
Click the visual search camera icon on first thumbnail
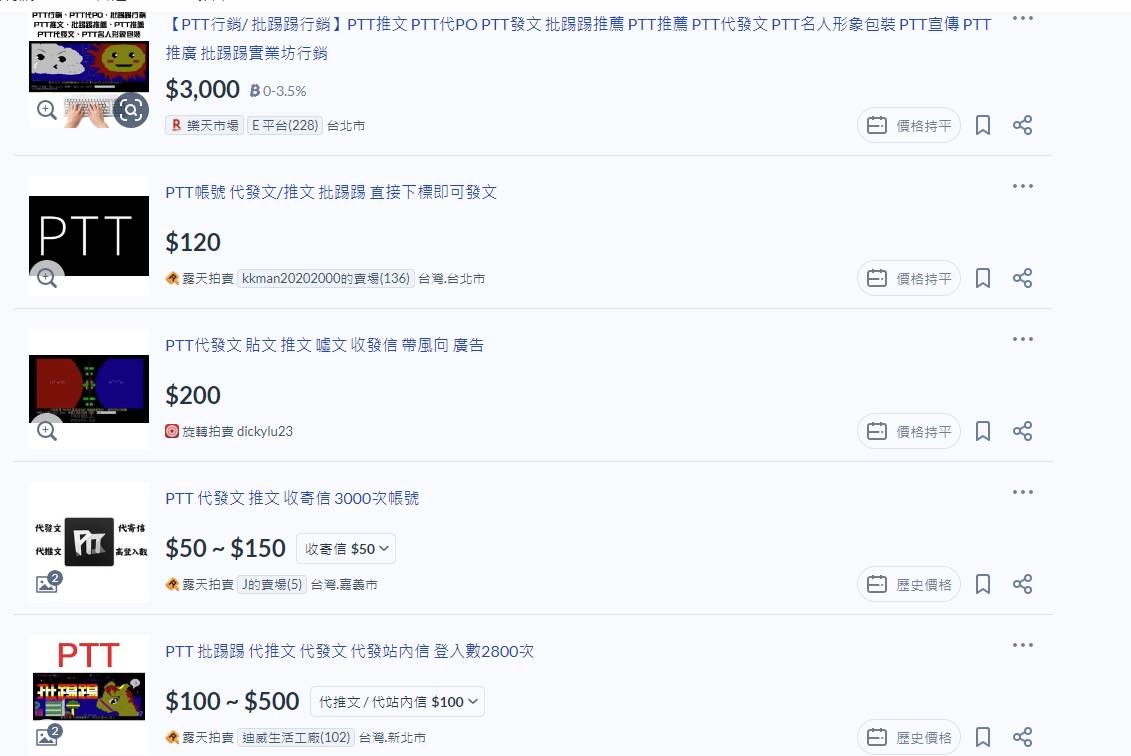coord(131,111)
